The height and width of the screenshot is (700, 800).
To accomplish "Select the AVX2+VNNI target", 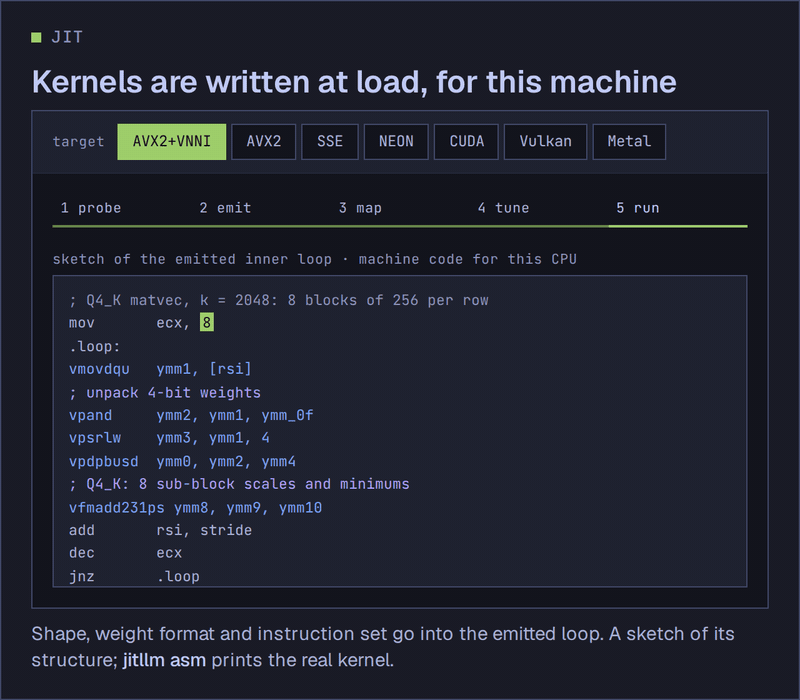I will coord(171,142).
